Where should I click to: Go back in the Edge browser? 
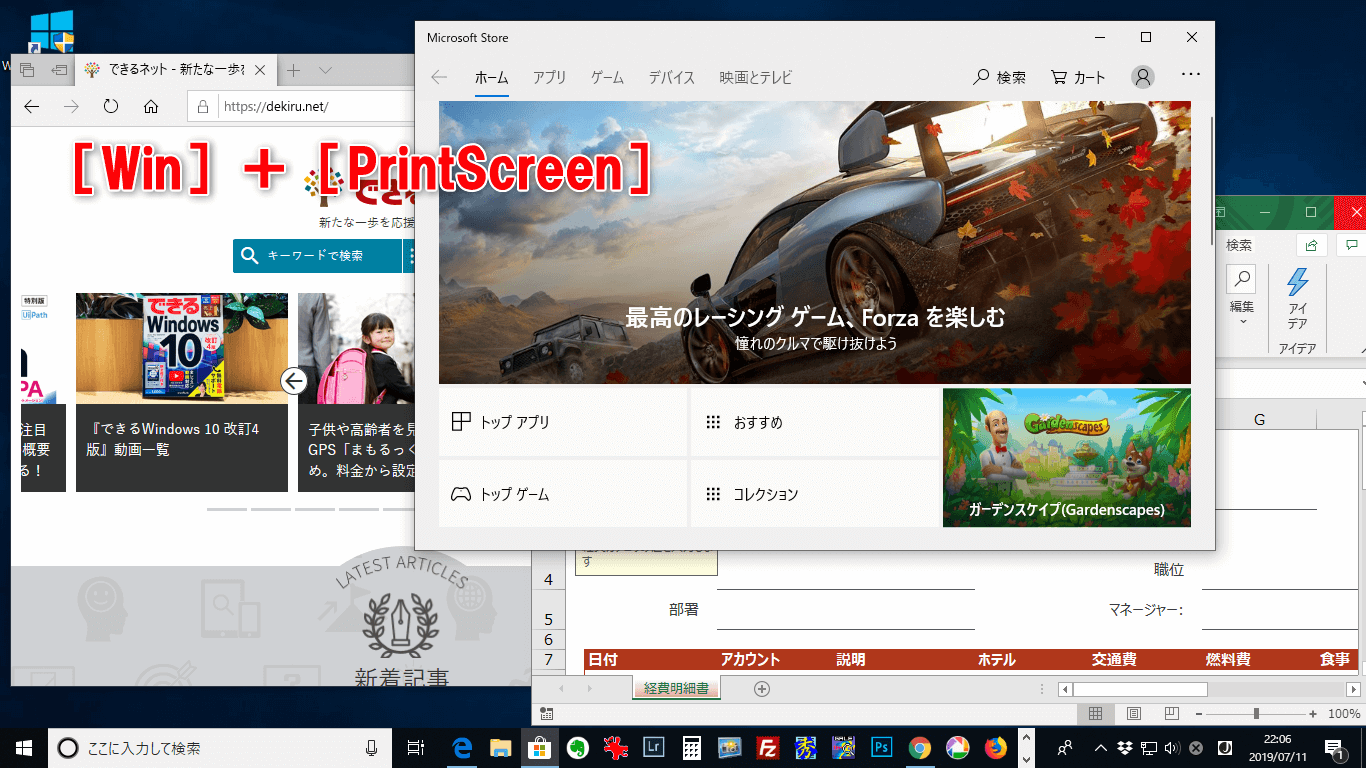point(32,107)
